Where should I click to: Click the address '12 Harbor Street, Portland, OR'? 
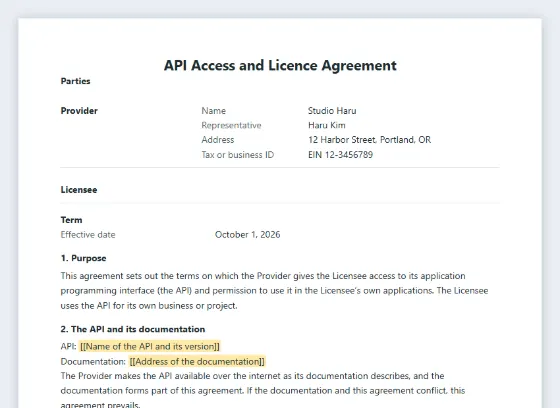point(370,140)
